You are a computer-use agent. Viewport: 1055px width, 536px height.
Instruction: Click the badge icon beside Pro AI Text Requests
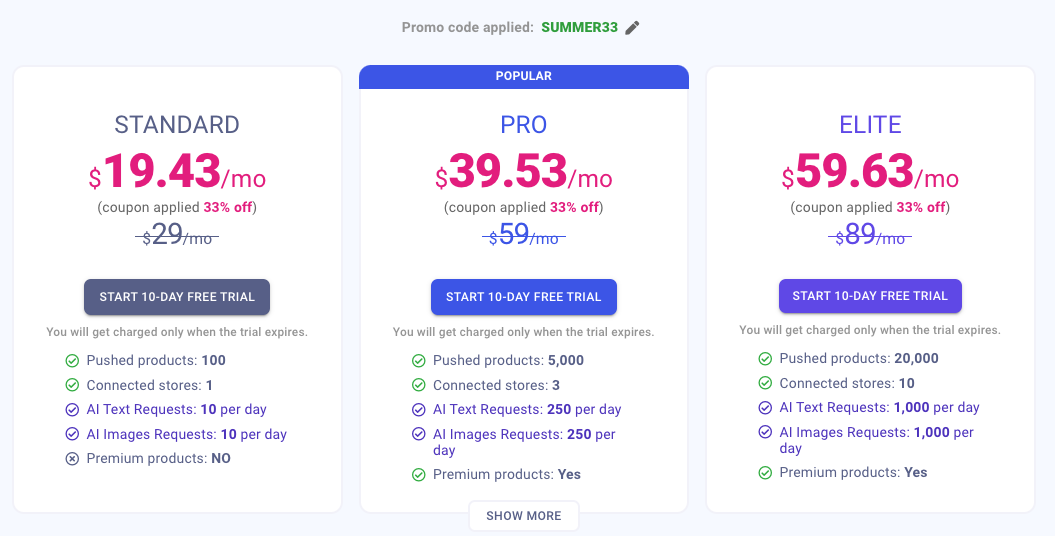click(418, 410)
